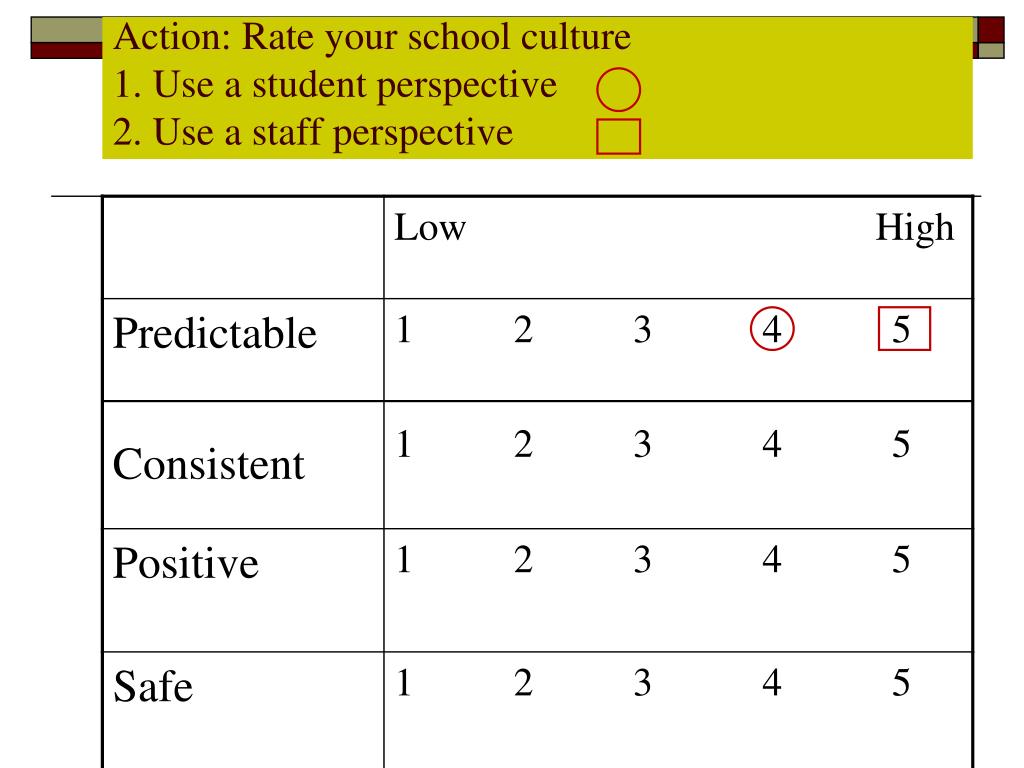This screenshot has height=768, width=1024.
Task: Click the High scale header
Action: [x=914, y=230]
